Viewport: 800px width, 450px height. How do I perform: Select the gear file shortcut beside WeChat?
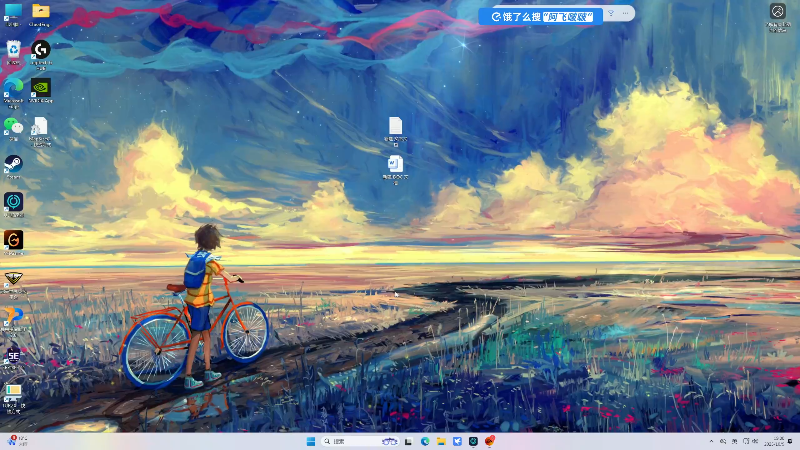tap(40, 131)
